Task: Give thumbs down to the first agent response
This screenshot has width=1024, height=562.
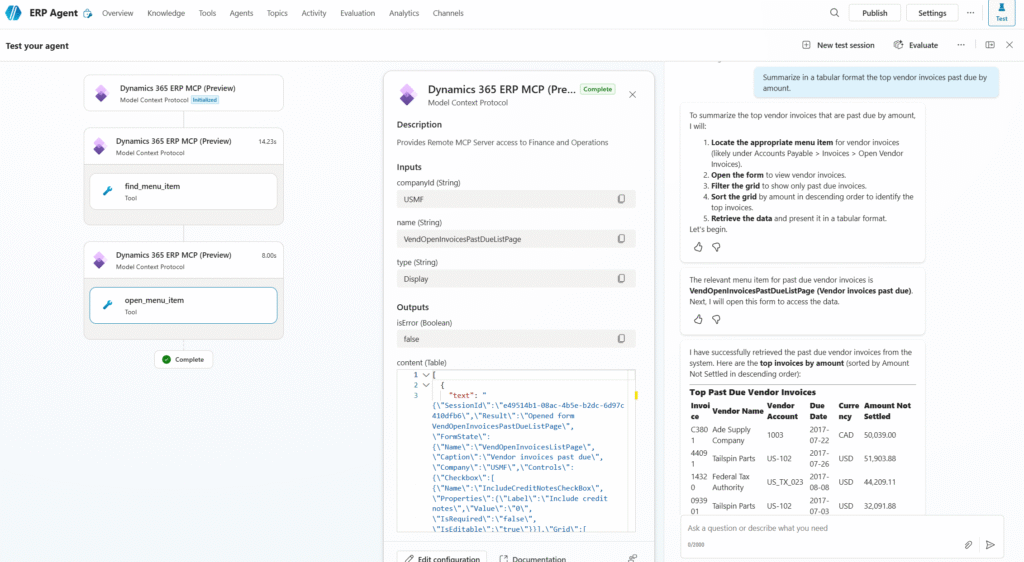Action: pos(716,247)
